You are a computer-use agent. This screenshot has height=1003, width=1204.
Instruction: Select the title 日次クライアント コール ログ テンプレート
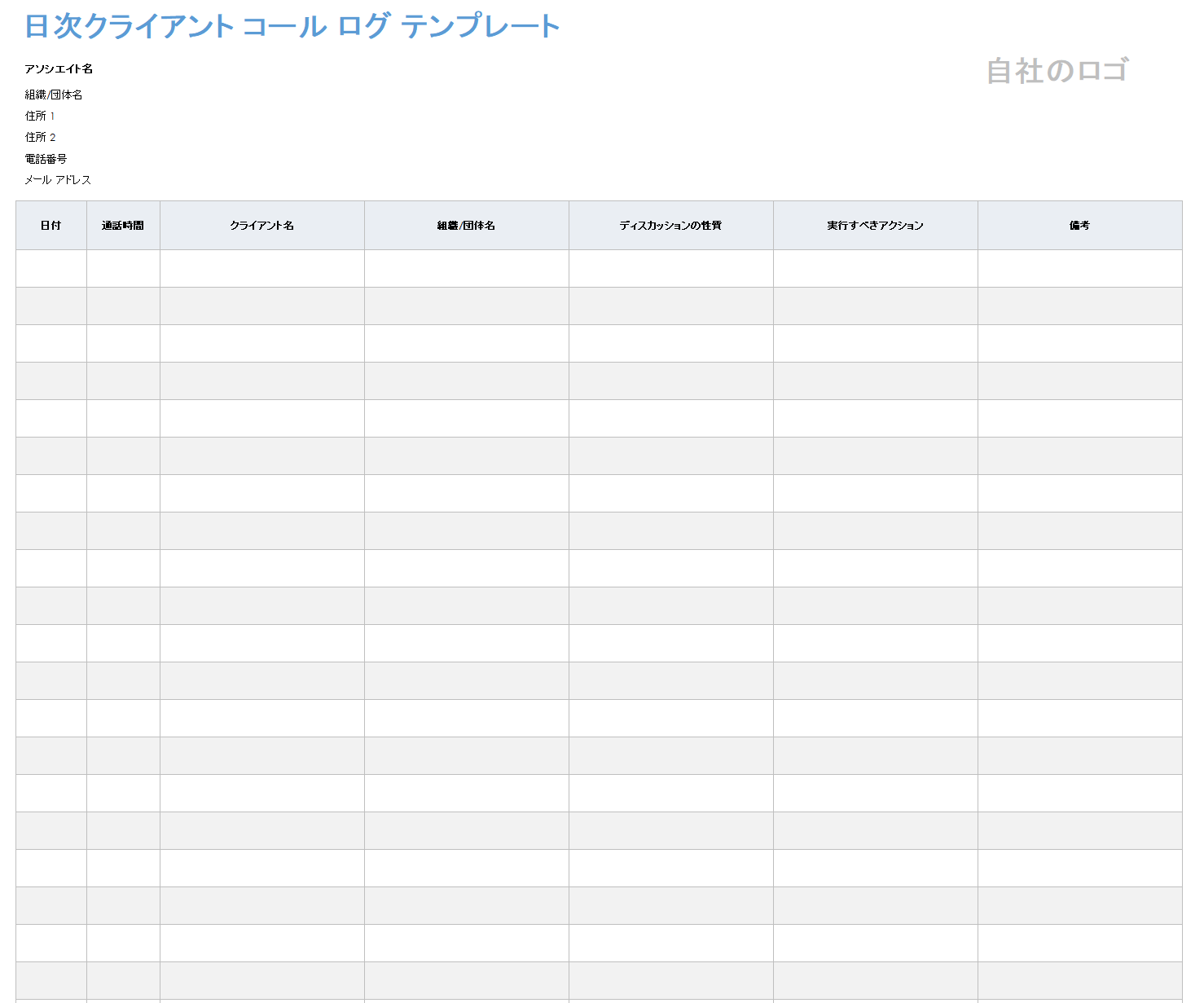292,26
